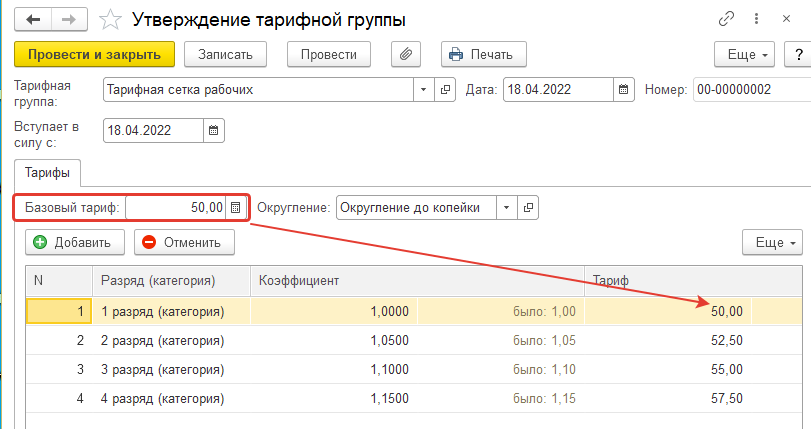This screenshot has width=811, height=429.
Task: Click Провести и закрыть button
Action: 94,54
